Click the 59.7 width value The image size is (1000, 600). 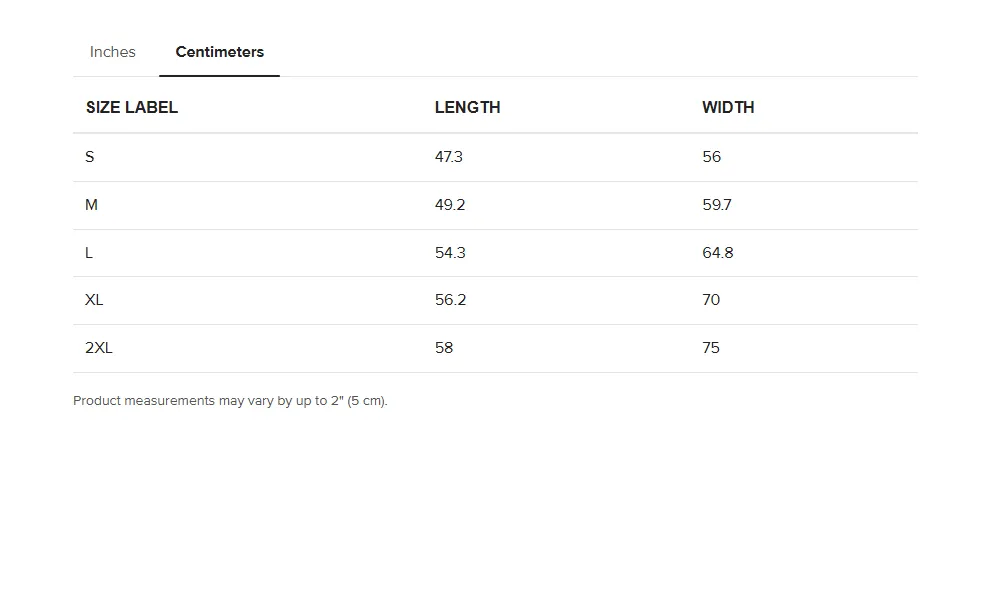coord(717,205)
